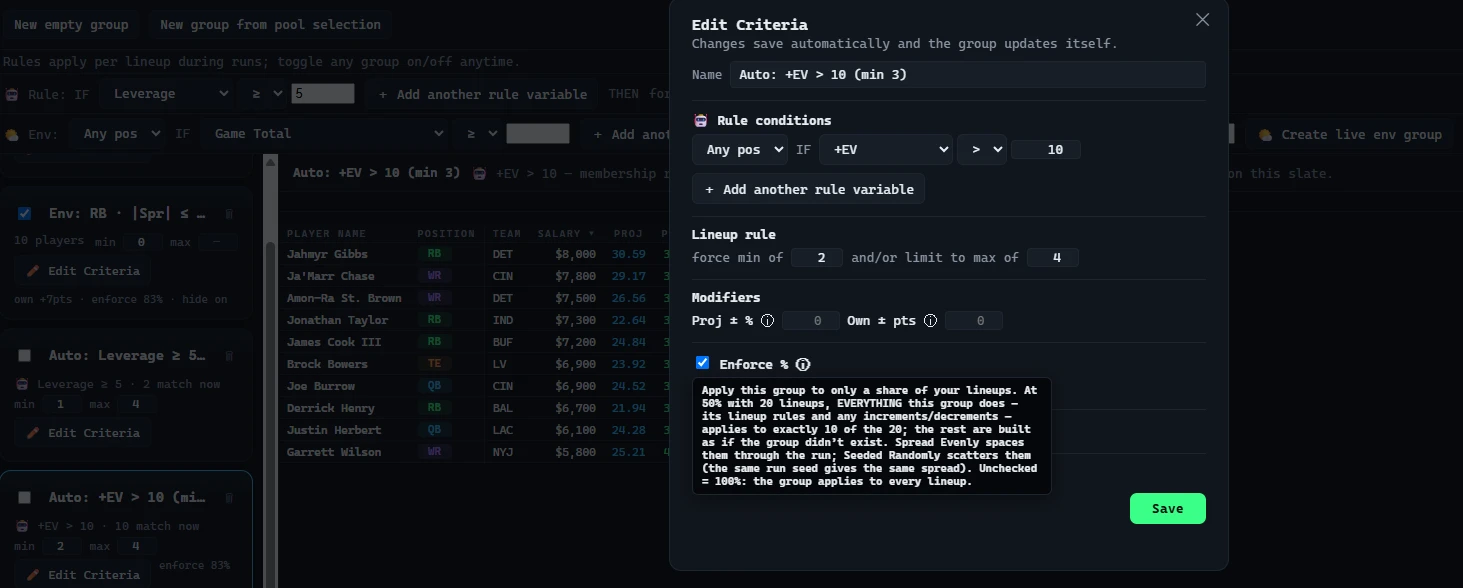
Task: Click the robot icon beside Rule conditions
Action: (701, 121)
